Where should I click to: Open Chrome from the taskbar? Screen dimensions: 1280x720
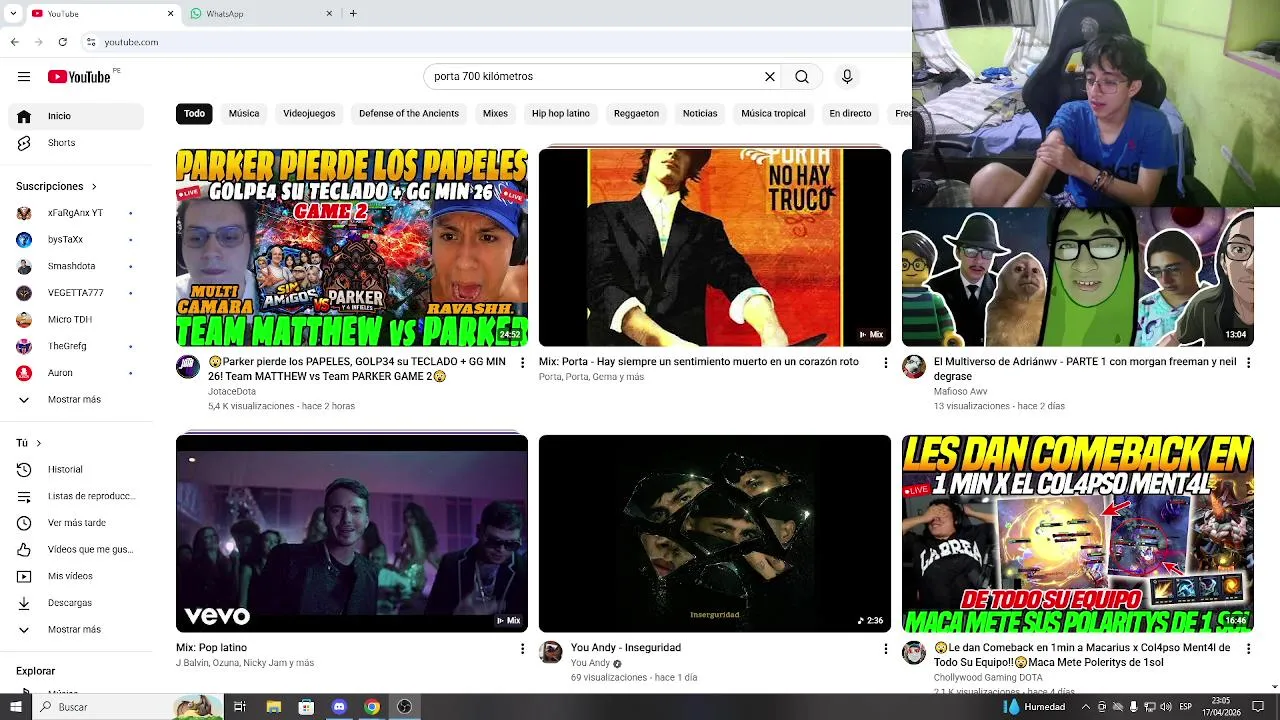(x=372, y=707)
